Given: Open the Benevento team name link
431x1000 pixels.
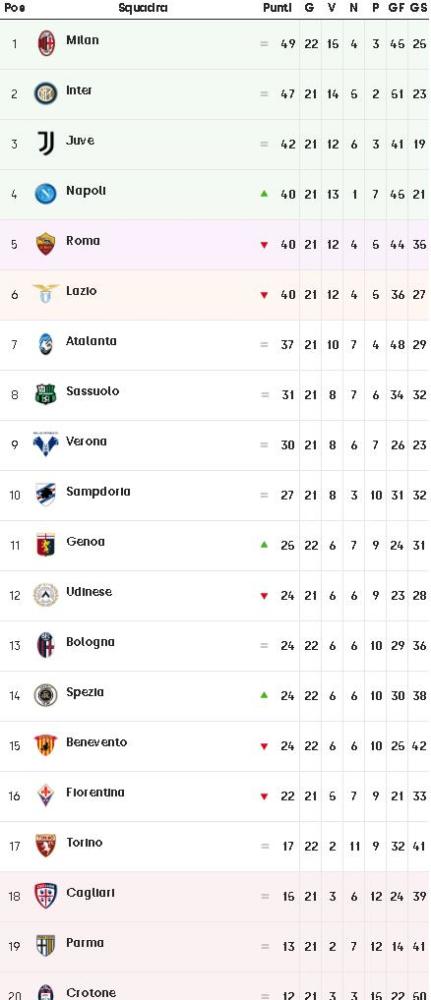Looking at the screenshot, I should (96, 742).
